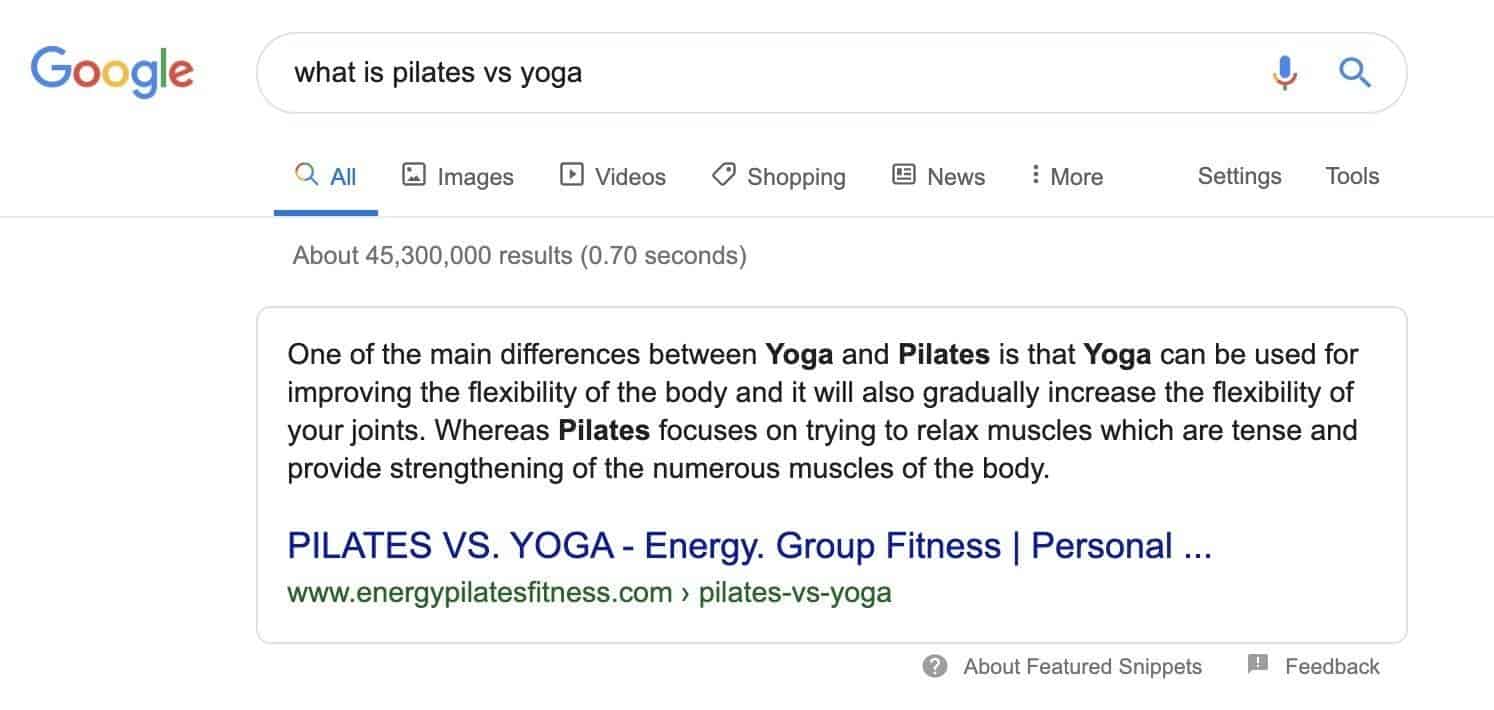Select the Images tab icon

(413, 174)
